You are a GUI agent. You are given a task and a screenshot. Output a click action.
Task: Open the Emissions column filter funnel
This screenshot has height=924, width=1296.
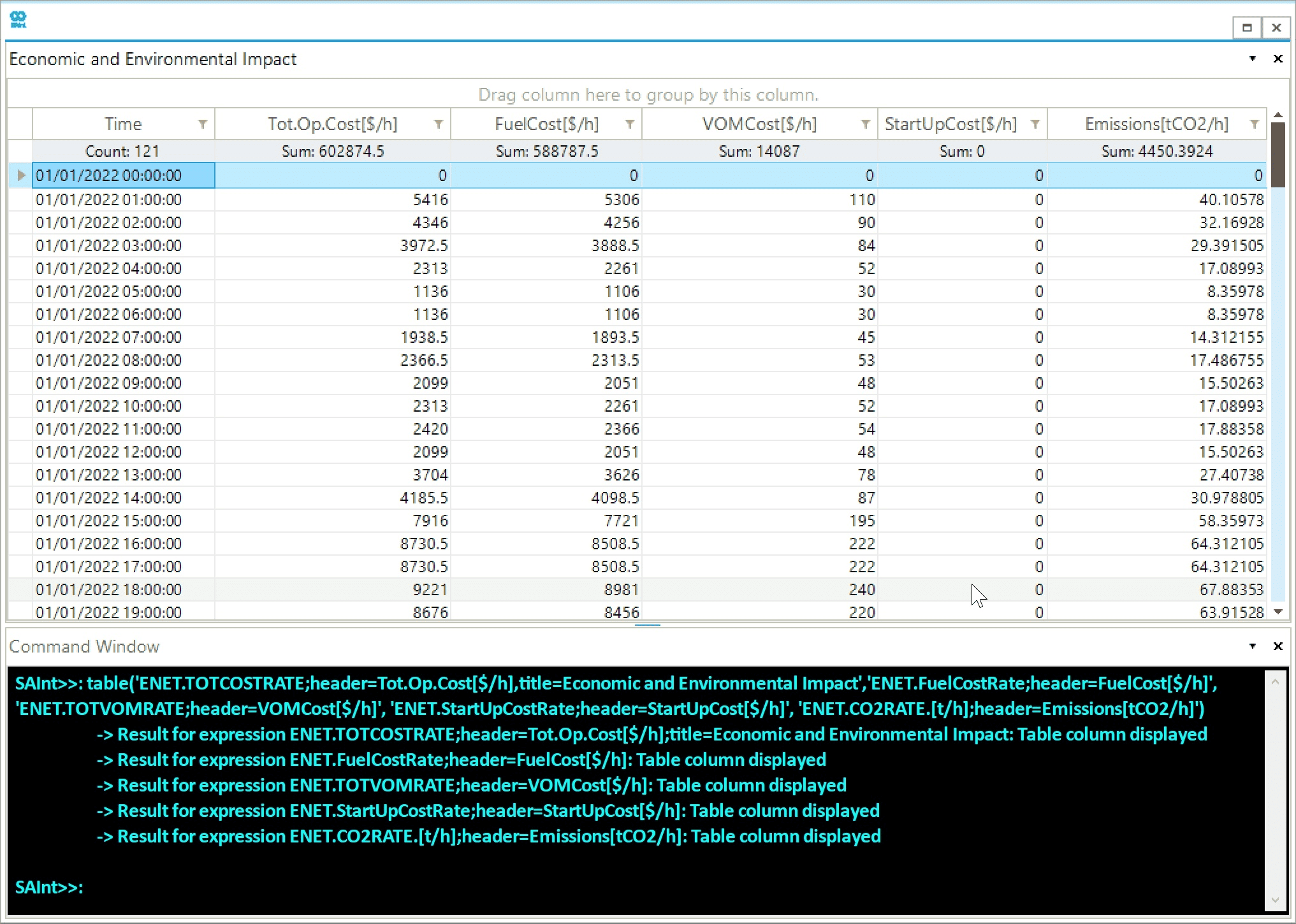pyautogui.click(x=1255, y=124)
